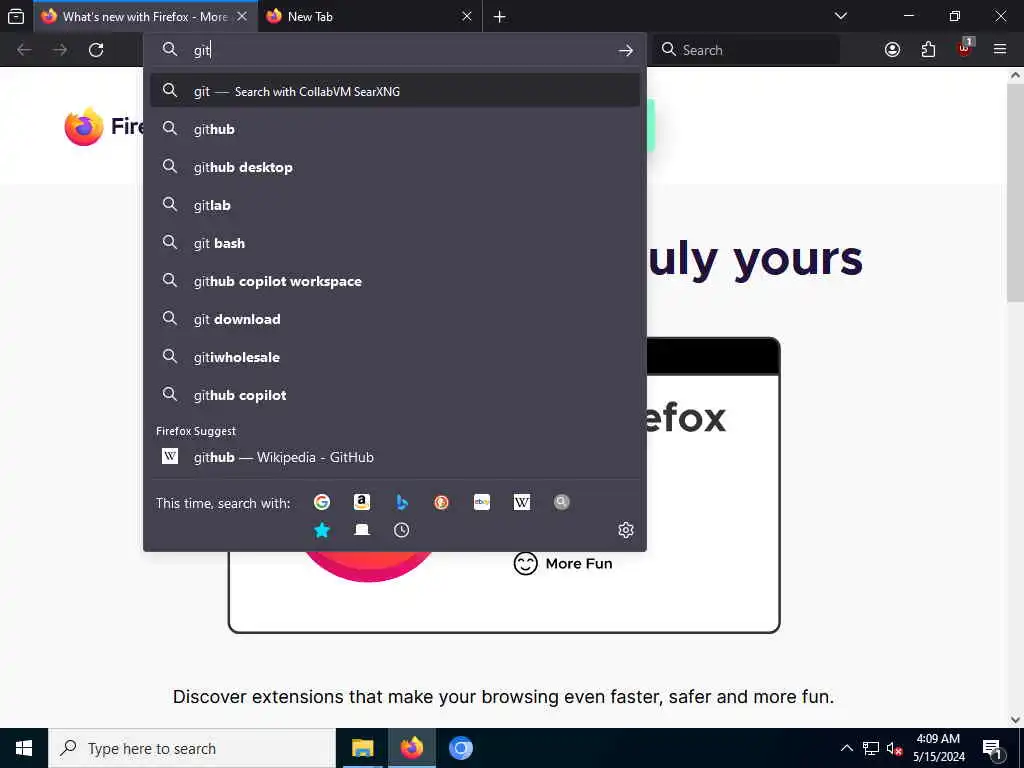The image size is (1024, 768).
Task: Click the taskbar 'Type here to search' box
Action: coord(192,748)
